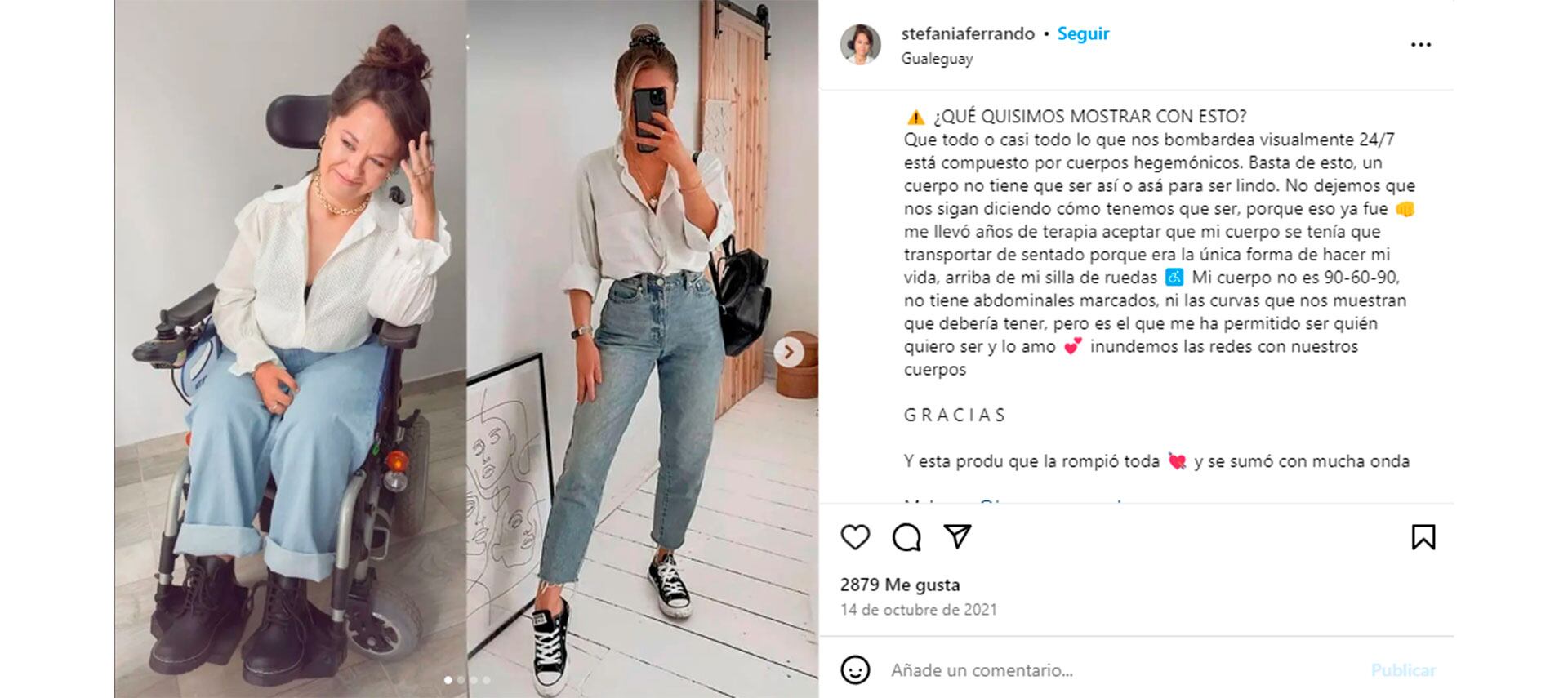The image size is (1568, 698).
Task: Select the first carousel indicator dot
Action: (x=448, y=680)
